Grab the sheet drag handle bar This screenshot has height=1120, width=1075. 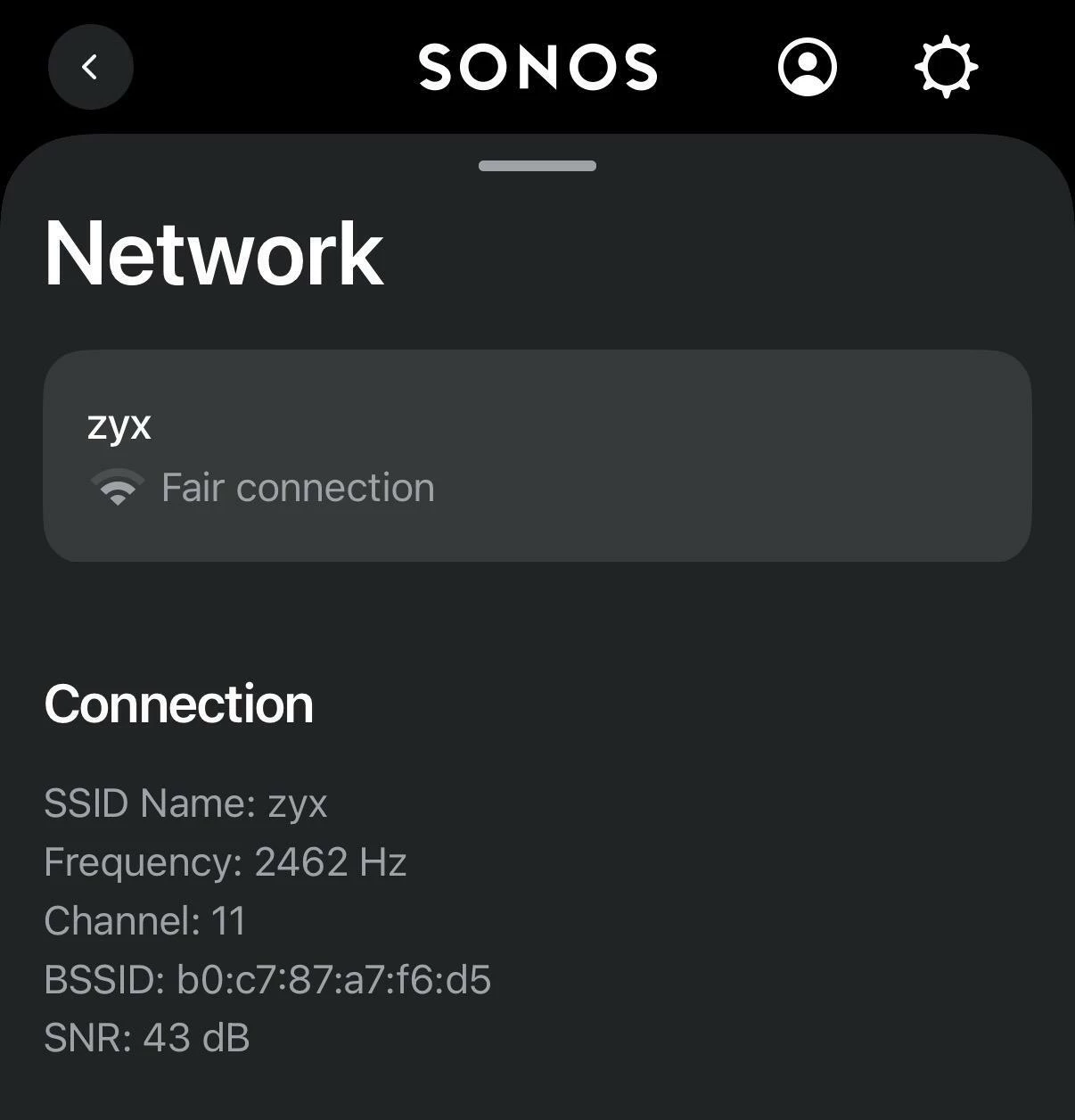[537, 166]
